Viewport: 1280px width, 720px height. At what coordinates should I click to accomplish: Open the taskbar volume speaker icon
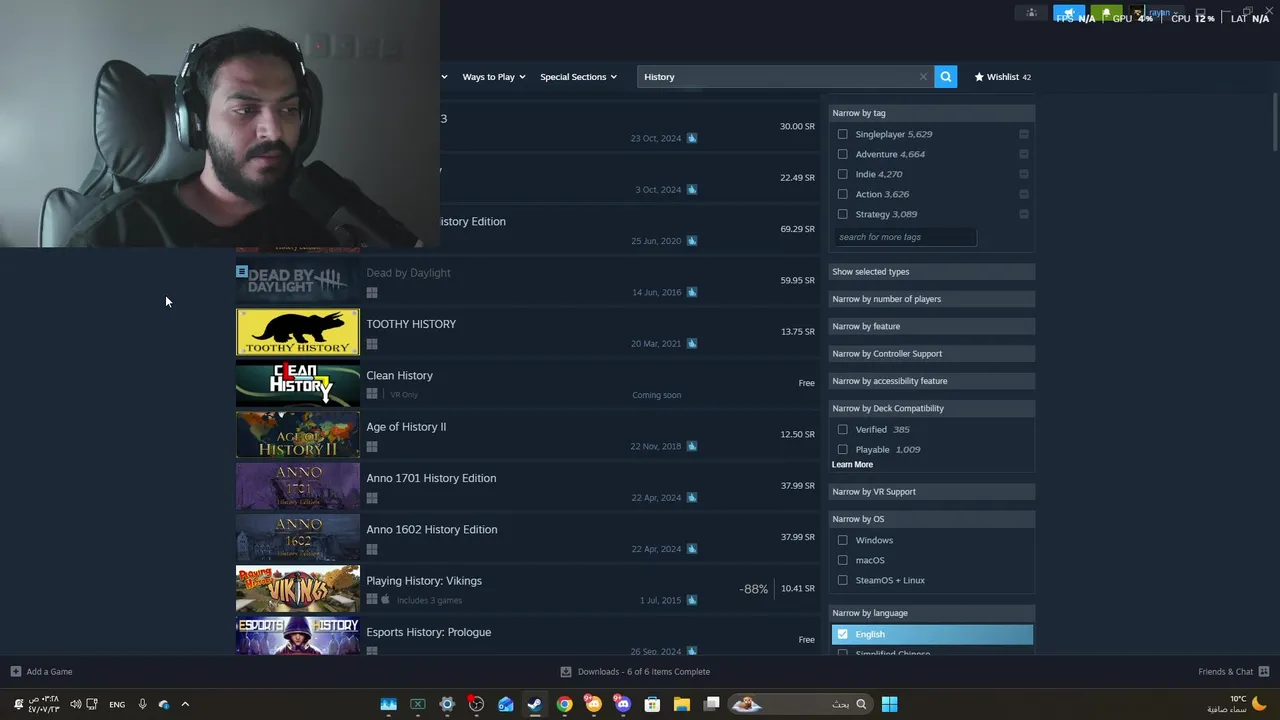[x=75, y=704]
